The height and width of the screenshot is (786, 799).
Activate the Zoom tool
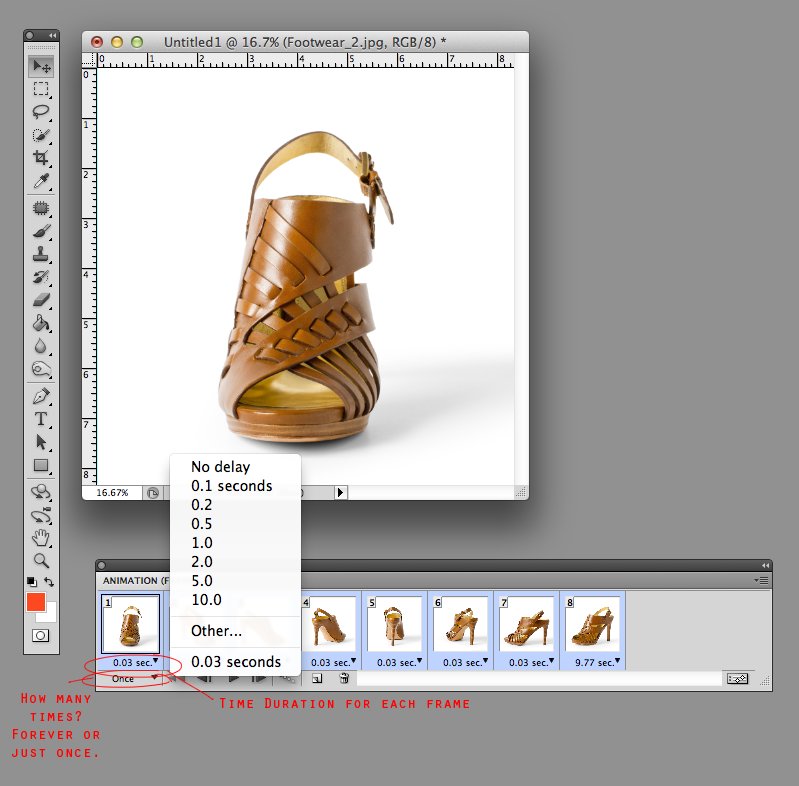[x=41, y=561]
